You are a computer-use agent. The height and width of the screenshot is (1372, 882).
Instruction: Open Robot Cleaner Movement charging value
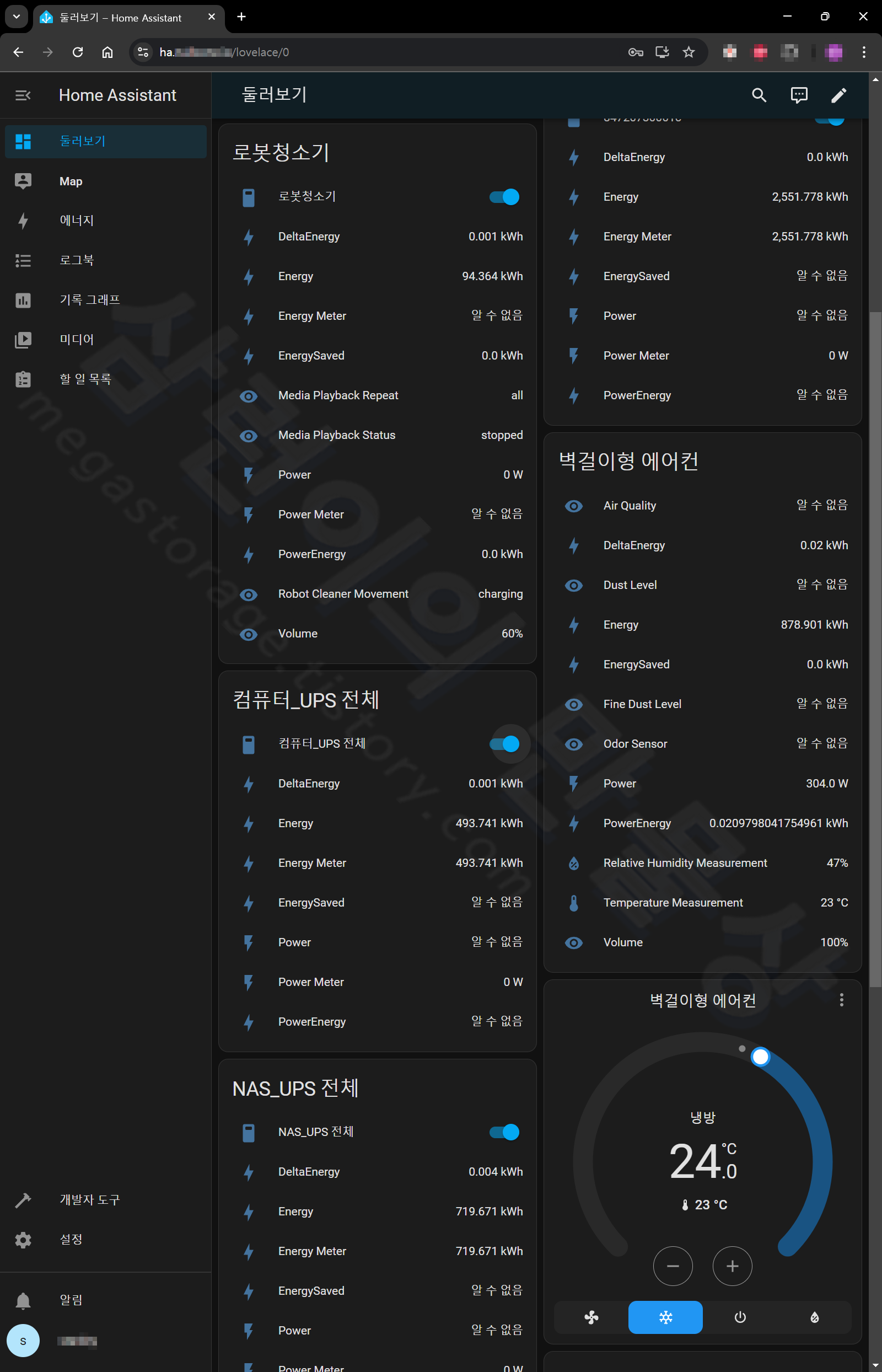(501, 594)
